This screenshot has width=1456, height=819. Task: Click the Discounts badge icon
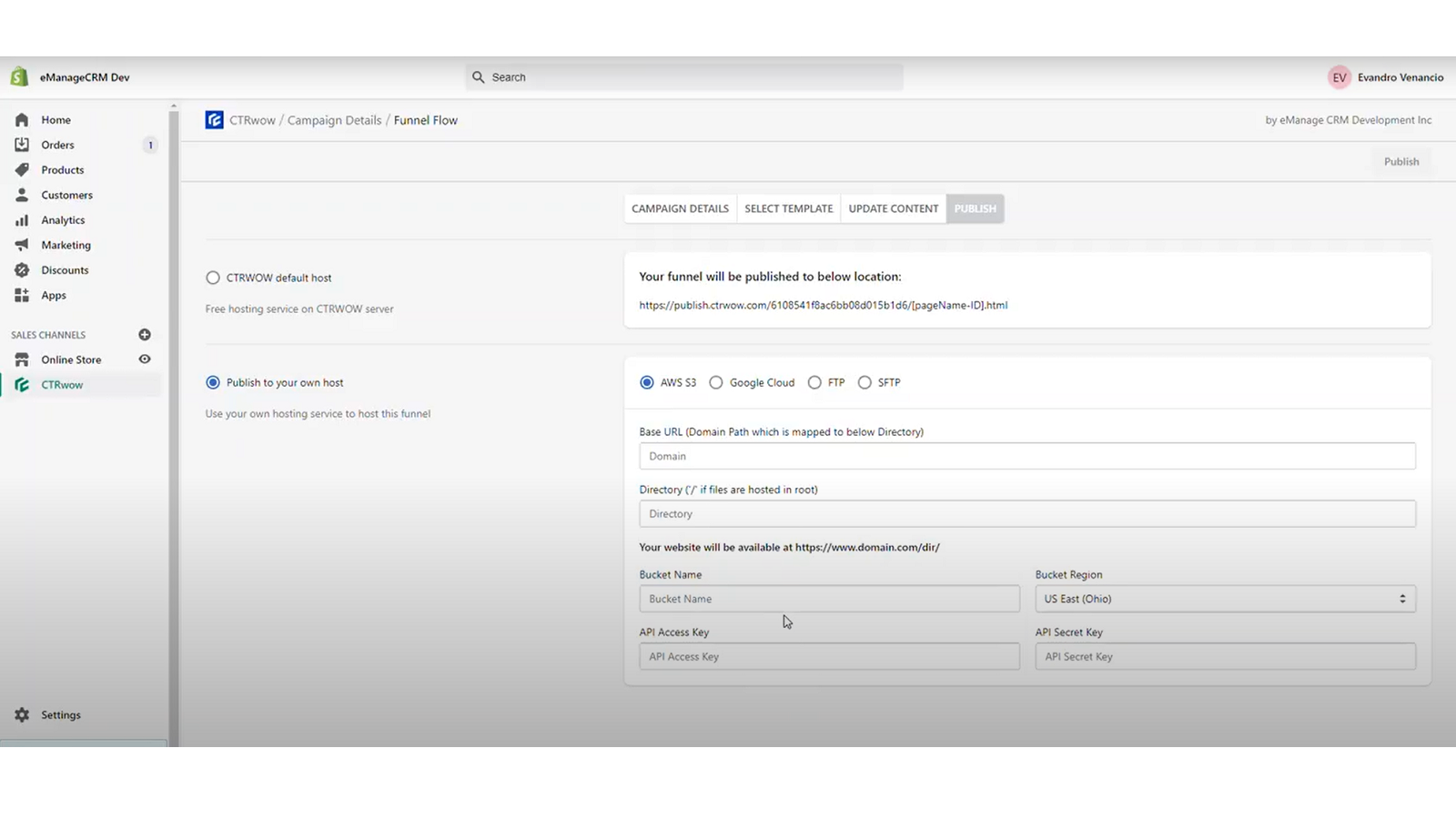22,270
